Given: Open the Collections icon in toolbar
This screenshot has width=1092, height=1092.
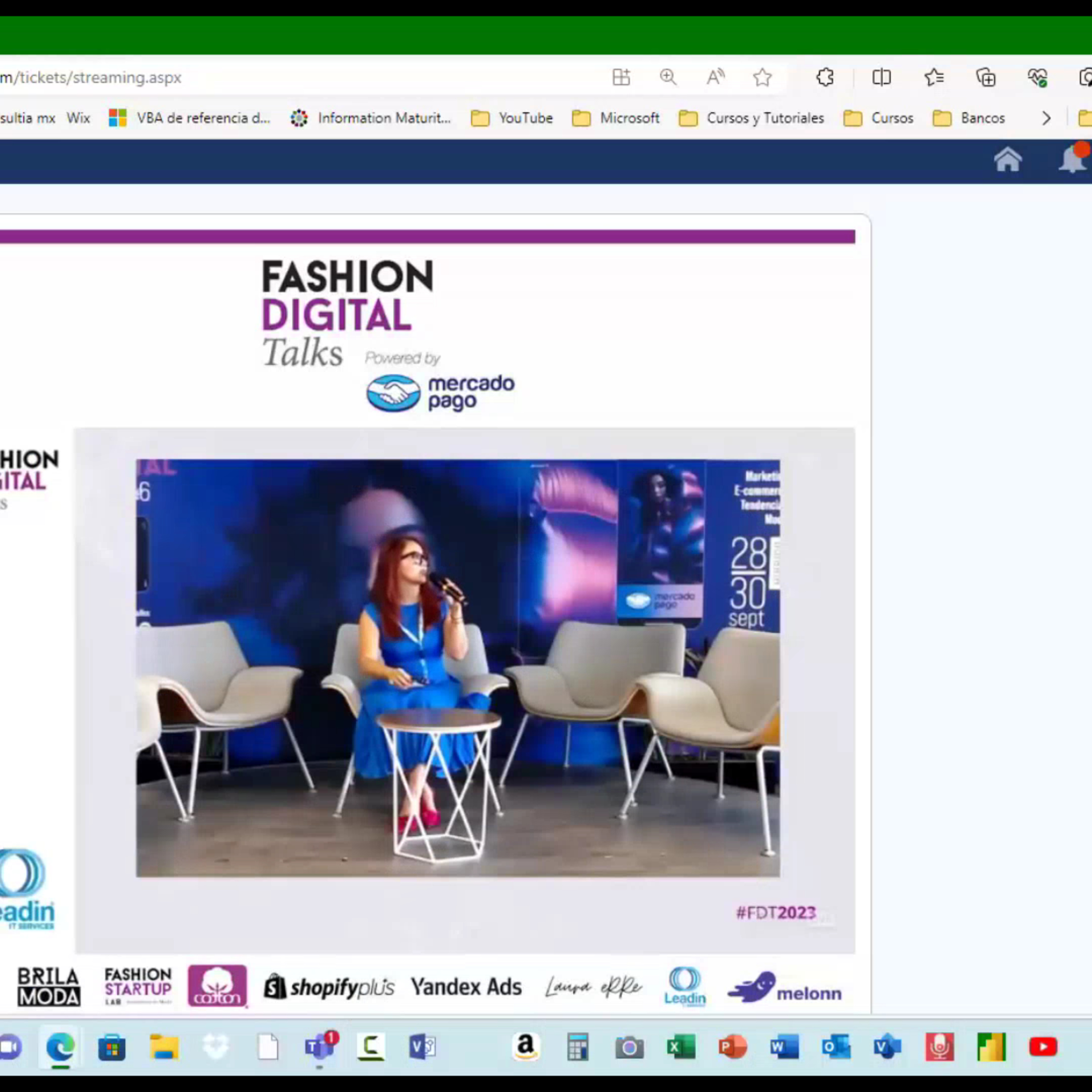Looking at the screenshot, I should [986, 78].
